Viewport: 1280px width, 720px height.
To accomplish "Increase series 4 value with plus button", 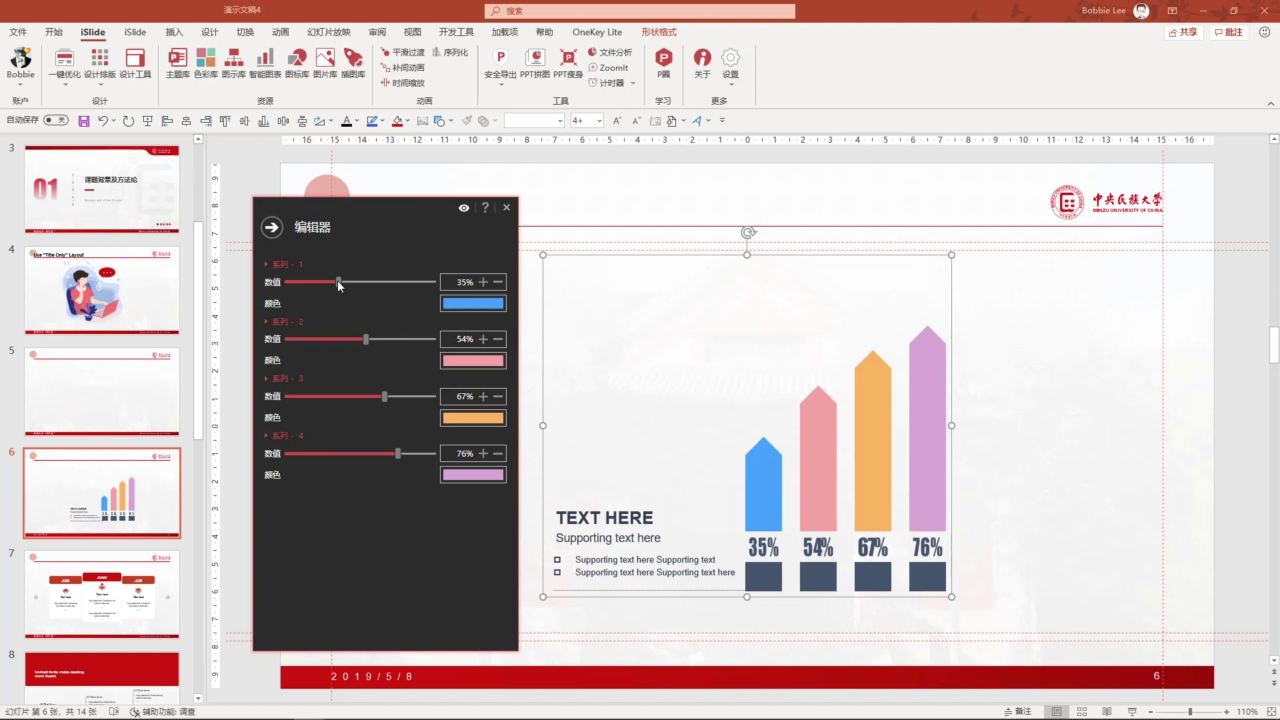I will pyautogui.click(x=483, y=453).
